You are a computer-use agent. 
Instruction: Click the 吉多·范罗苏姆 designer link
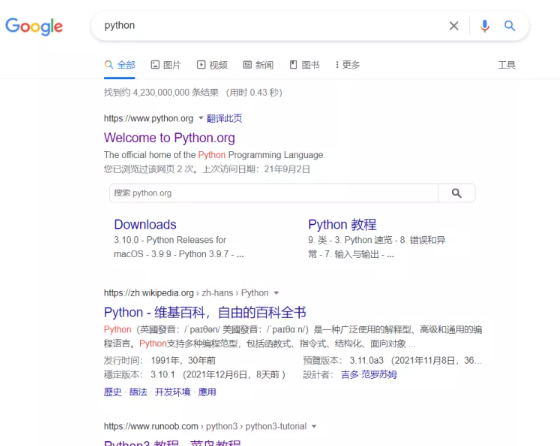point(369,375)
